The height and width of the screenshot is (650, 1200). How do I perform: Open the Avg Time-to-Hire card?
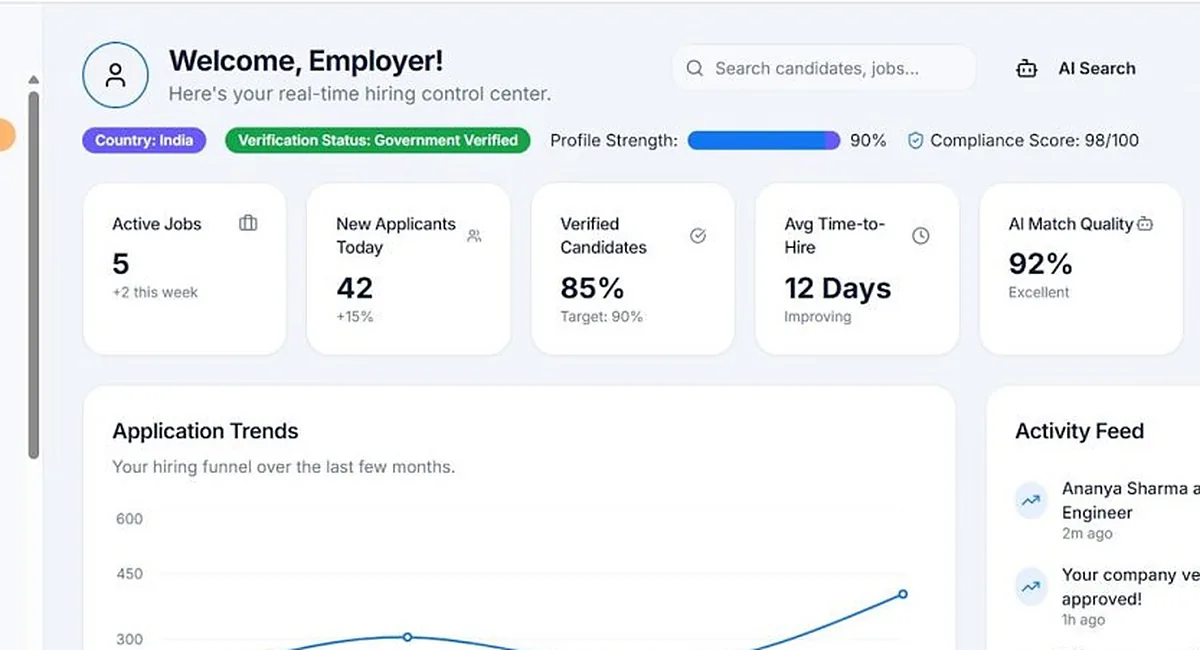tap(857, 269)
